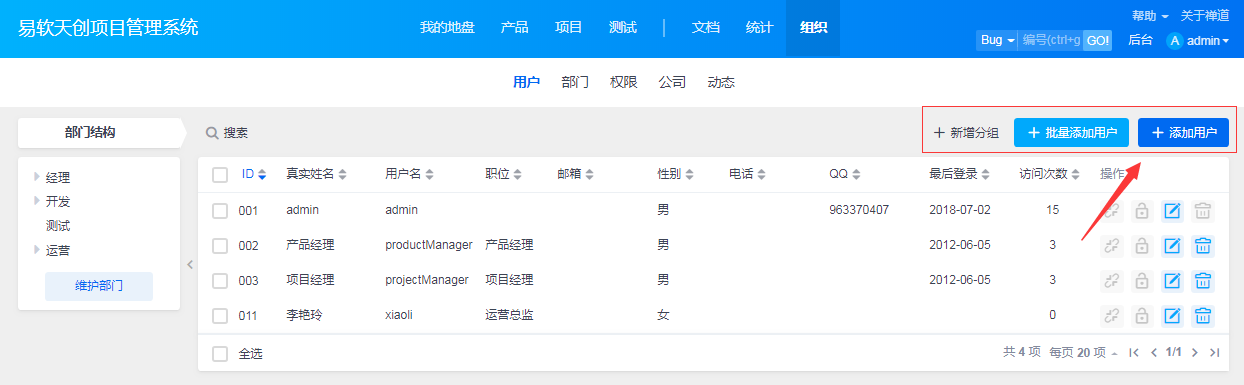The image size is (1244, 385).
Task: Open the Bug type dropdown
Action: coord(997,40)
